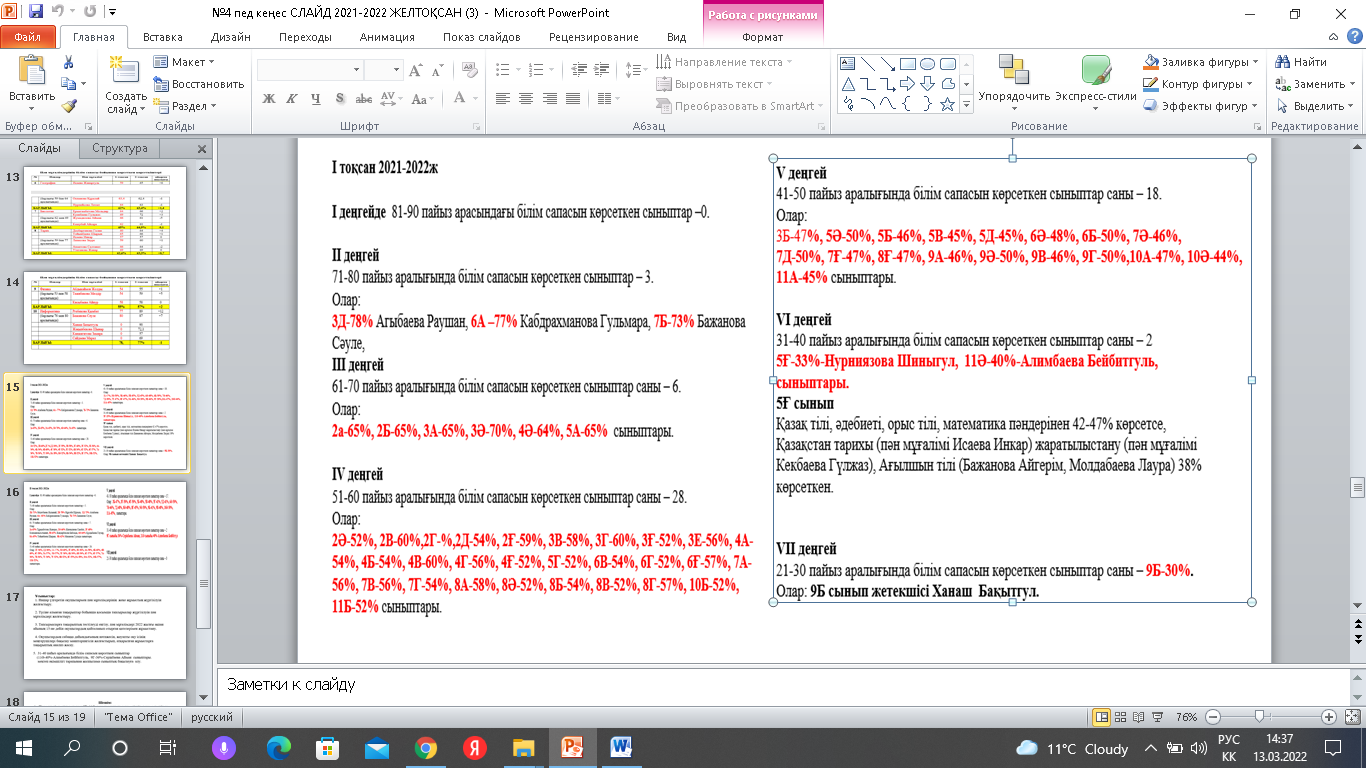Viewport: 1366px width, 768px height.
Task: Toggle italic (К) formatting
Action: tap(291, 98)
